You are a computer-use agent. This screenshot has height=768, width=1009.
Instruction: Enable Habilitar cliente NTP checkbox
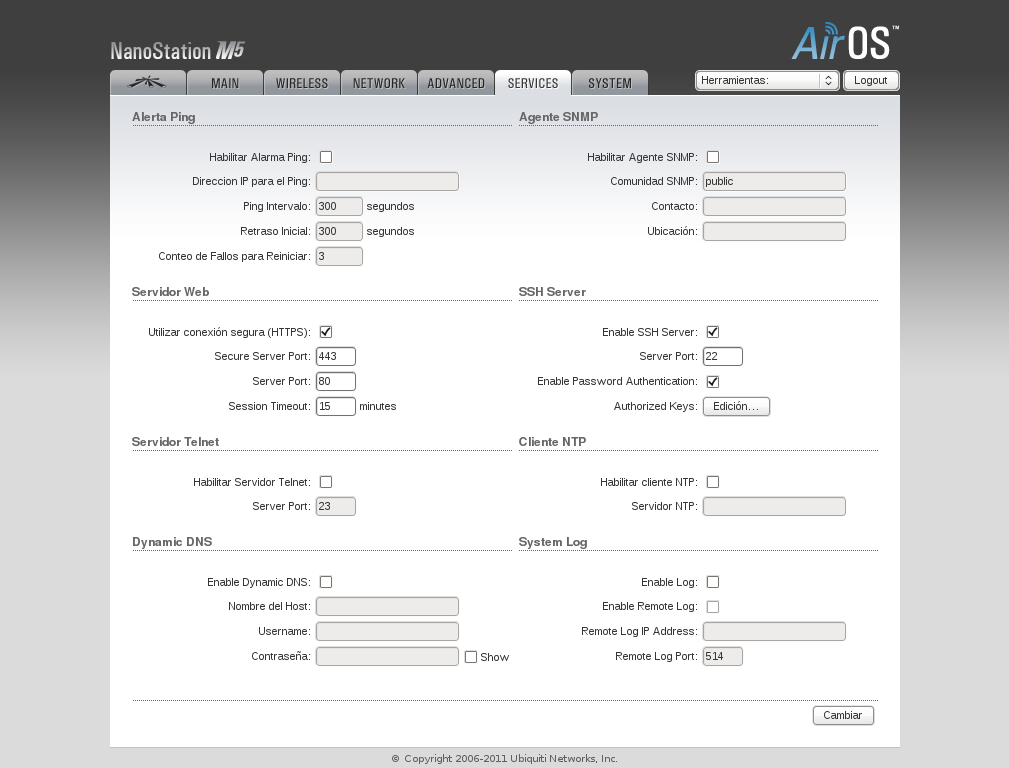(x=713, y=482)
